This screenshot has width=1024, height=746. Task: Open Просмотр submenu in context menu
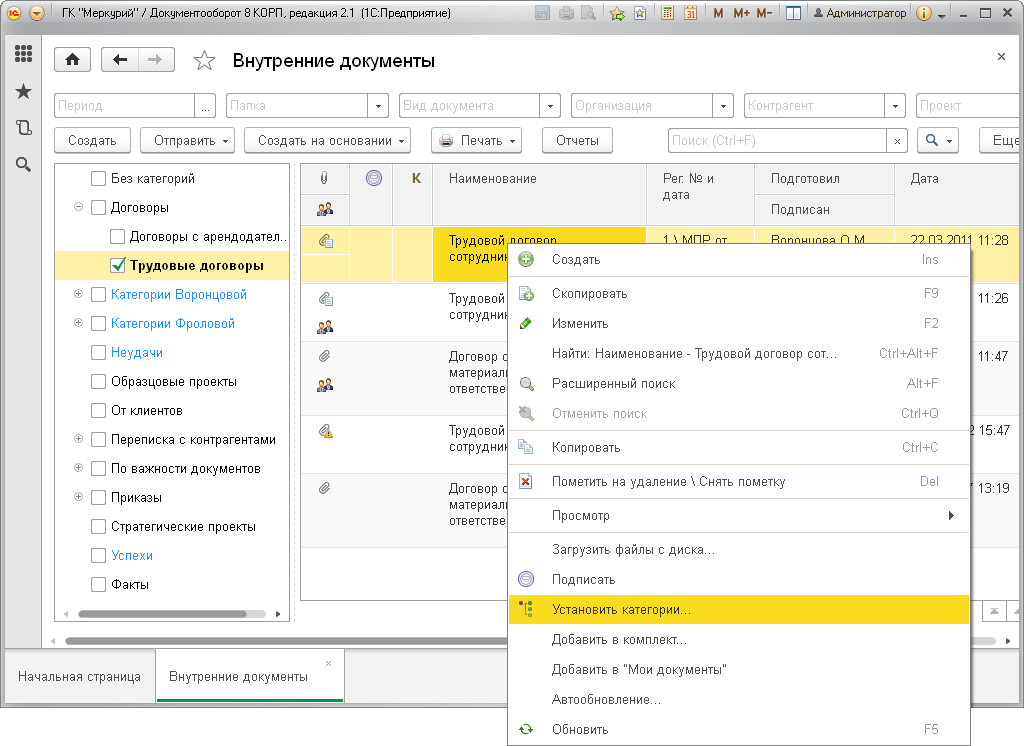click(739, 515)
